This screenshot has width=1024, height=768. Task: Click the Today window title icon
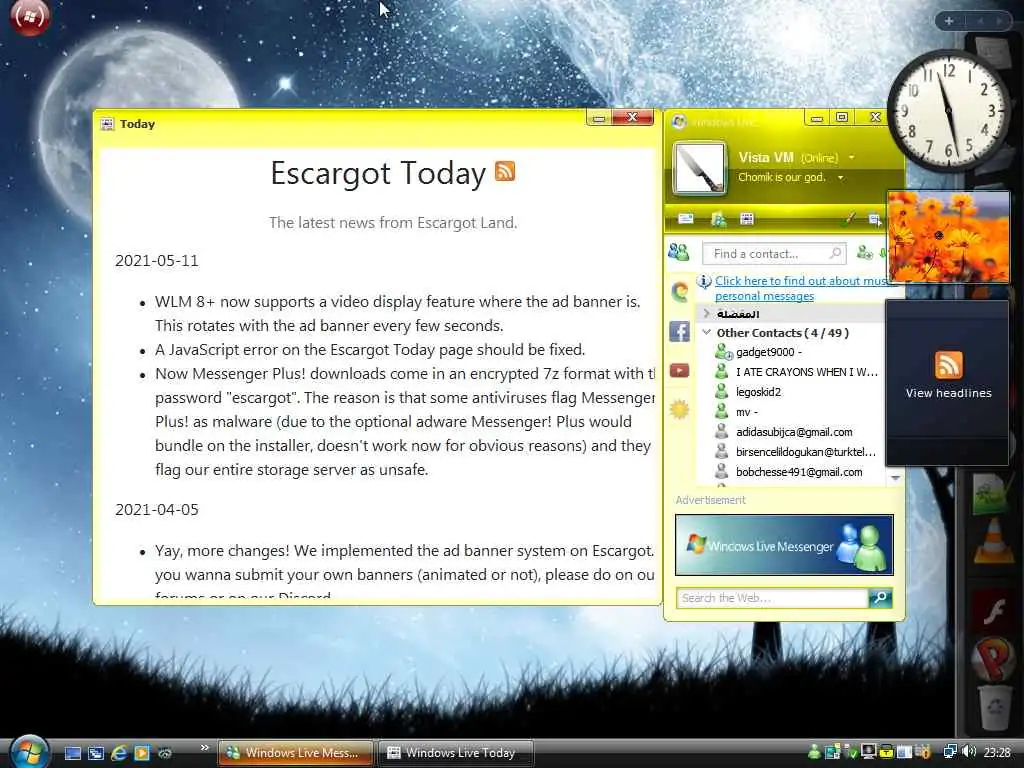107,124
